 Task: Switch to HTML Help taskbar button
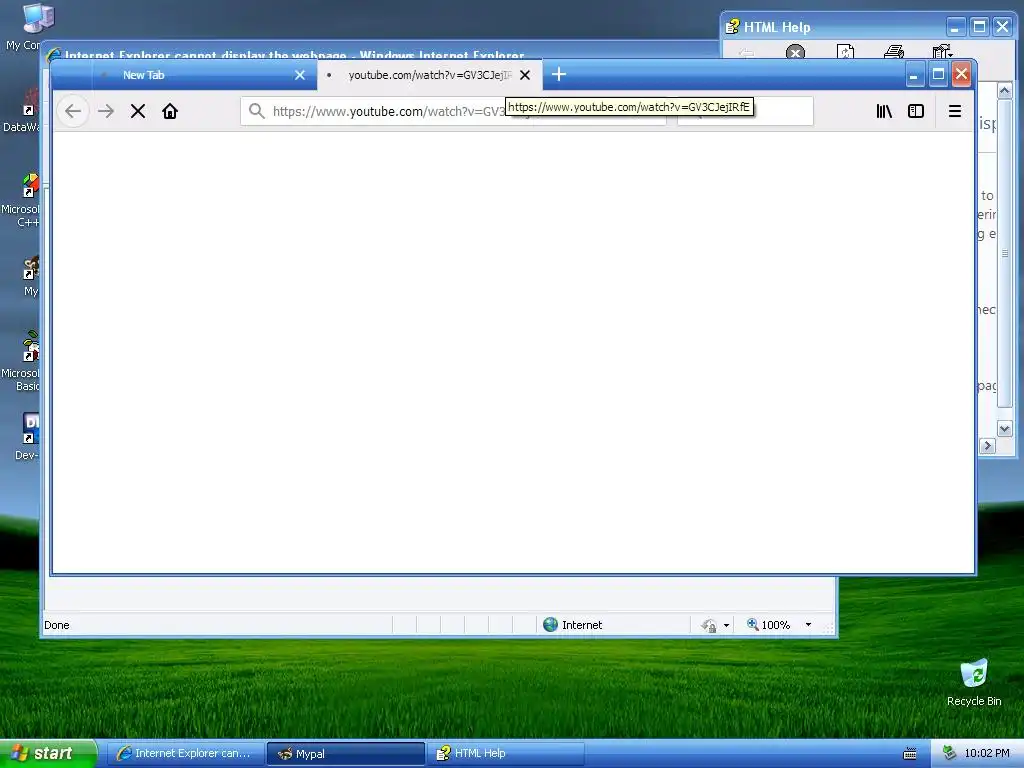tap(505, 754)
